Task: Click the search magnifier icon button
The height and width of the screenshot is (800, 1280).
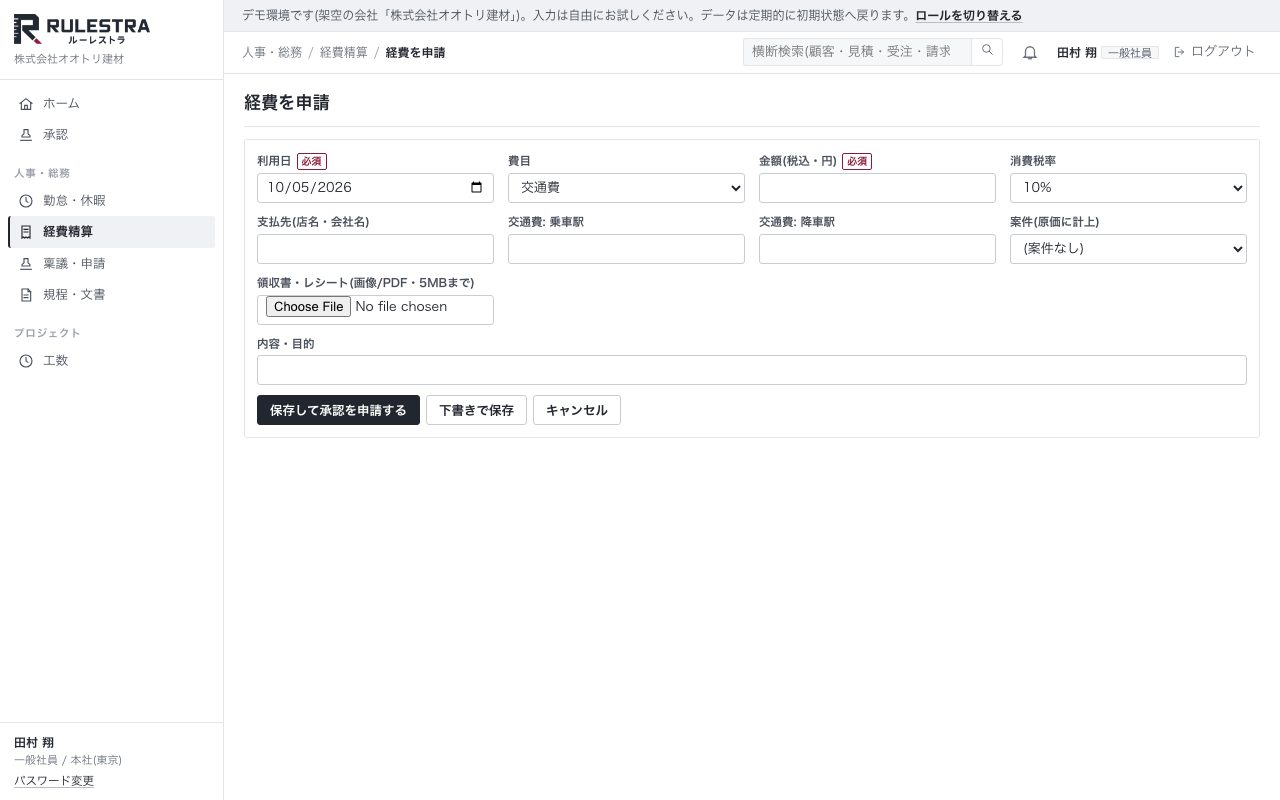Action: pyautogui.click(x=987, y=51)
